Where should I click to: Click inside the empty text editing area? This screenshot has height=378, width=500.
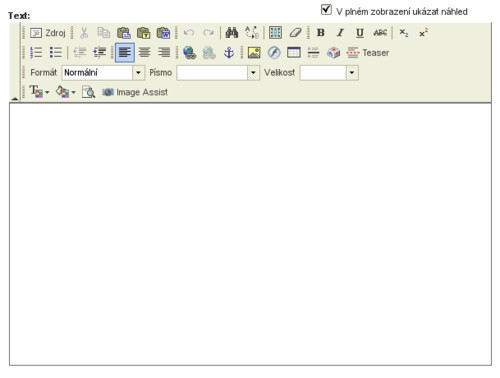250,234
